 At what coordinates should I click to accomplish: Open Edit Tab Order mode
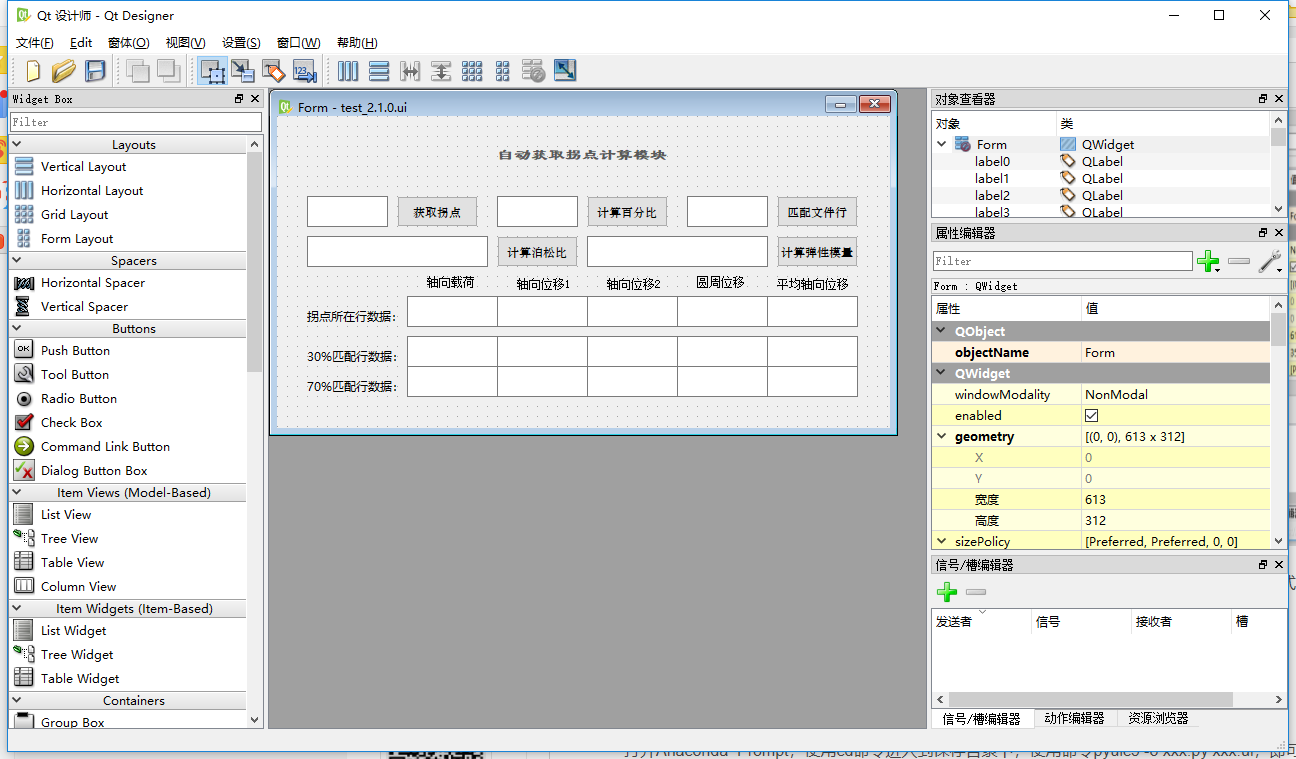click(x=305, y=71)
